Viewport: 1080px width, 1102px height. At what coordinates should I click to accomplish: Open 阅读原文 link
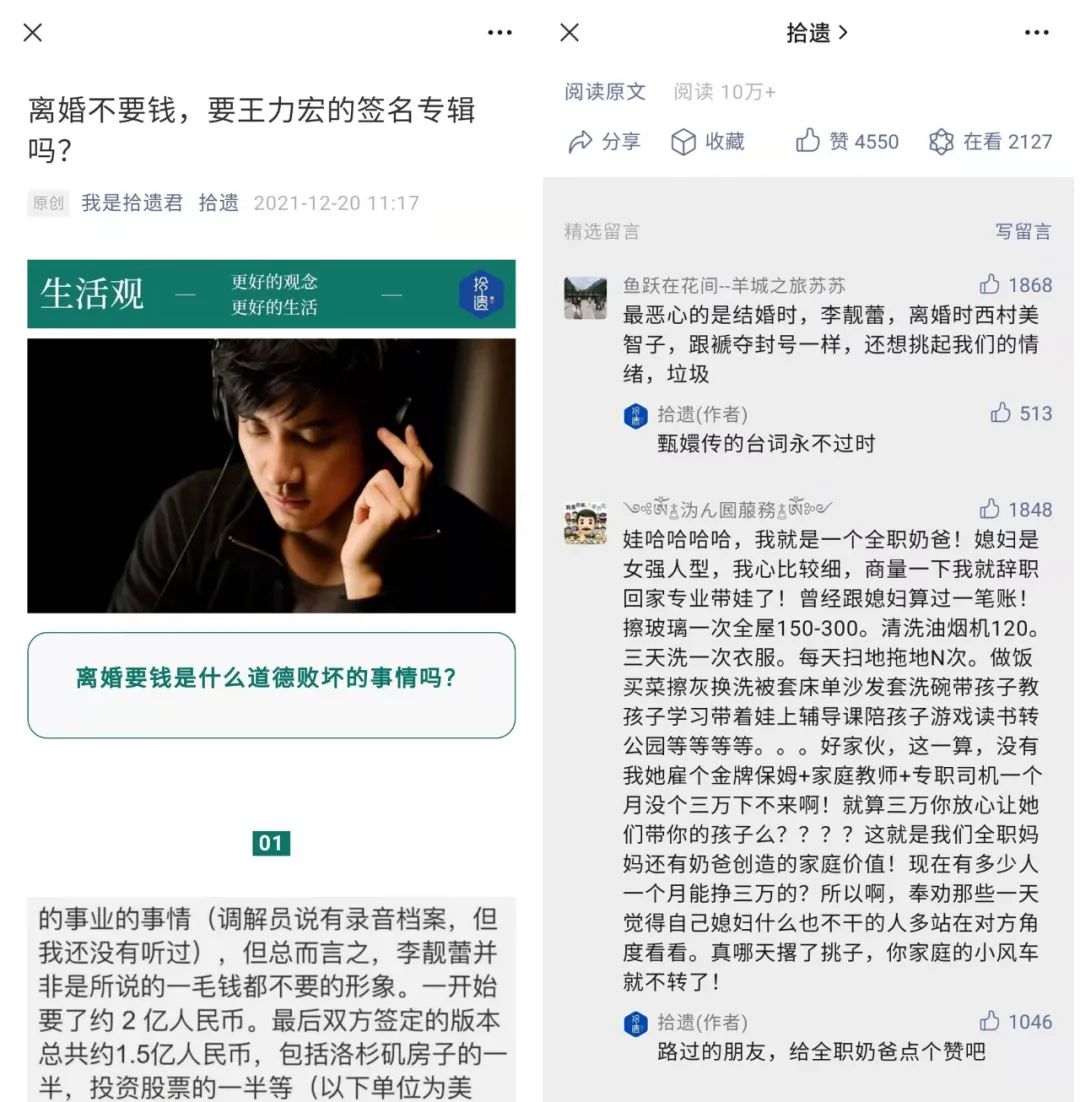pyautogui.click(x=605, y=91)
